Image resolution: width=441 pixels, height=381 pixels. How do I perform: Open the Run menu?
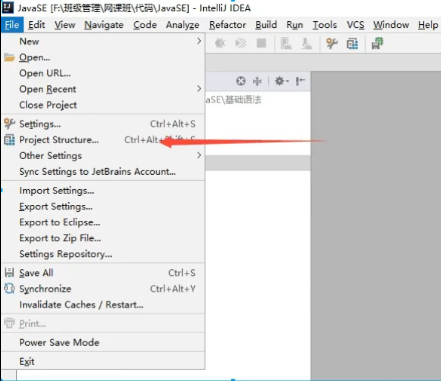(295, 25)
